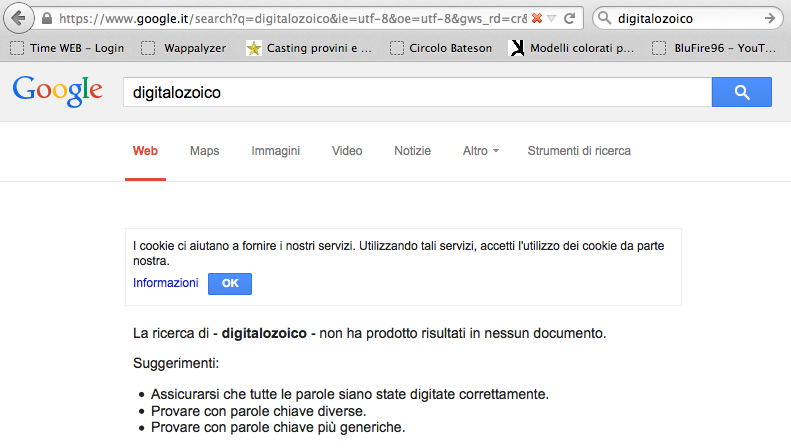Switch to the Video tab
The image size is (791, 448).
[347, 151]
